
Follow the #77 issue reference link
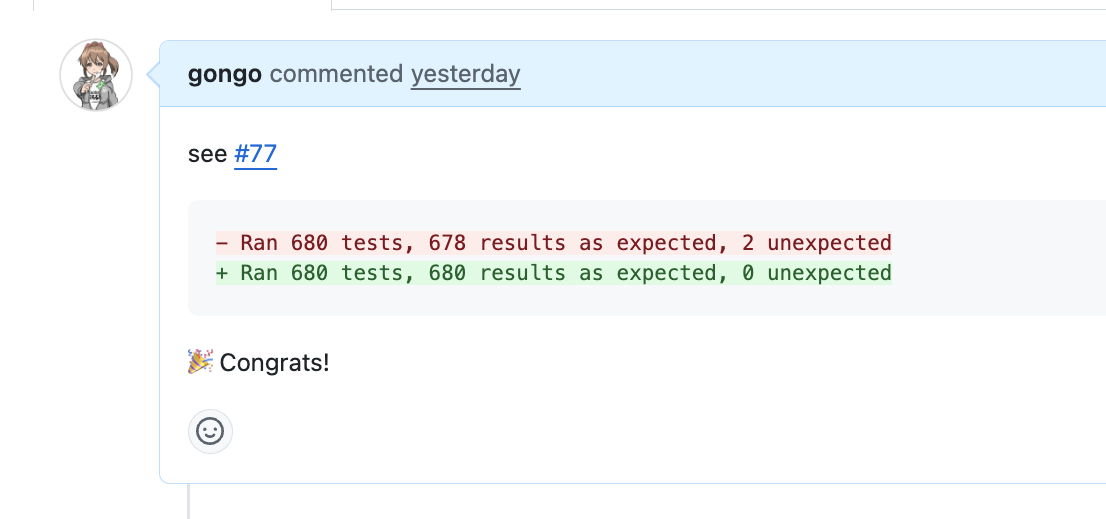click(x=255, y=154)
